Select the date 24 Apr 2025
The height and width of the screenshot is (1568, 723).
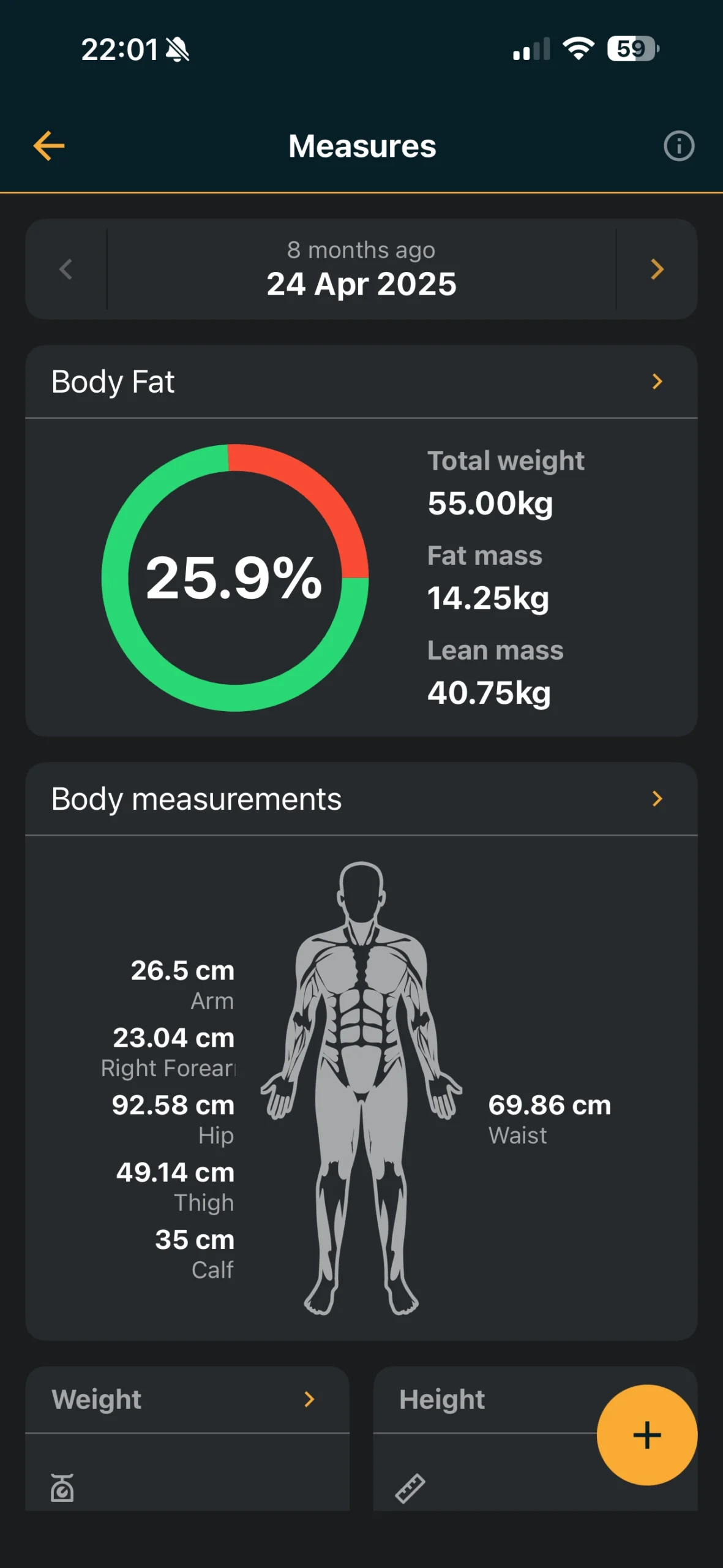[x=361, y=283]
